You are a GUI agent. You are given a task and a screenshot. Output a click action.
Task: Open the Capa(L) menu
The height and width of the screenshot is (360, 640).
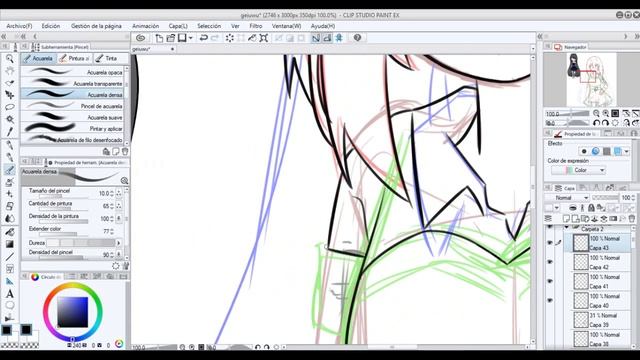[x=178, y=26]
